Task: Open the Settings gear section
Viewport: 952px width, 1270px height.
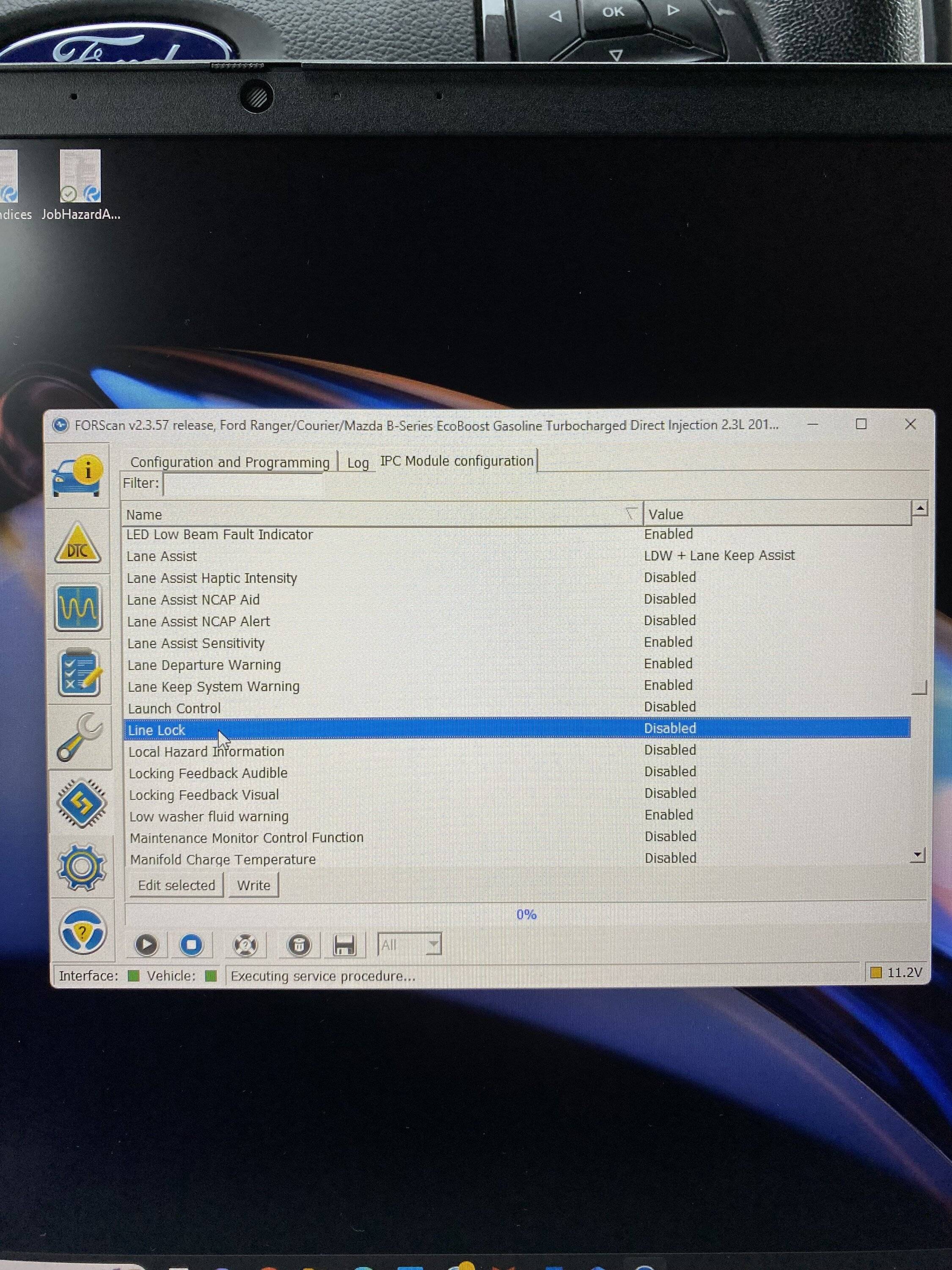Action: [82, 867]
